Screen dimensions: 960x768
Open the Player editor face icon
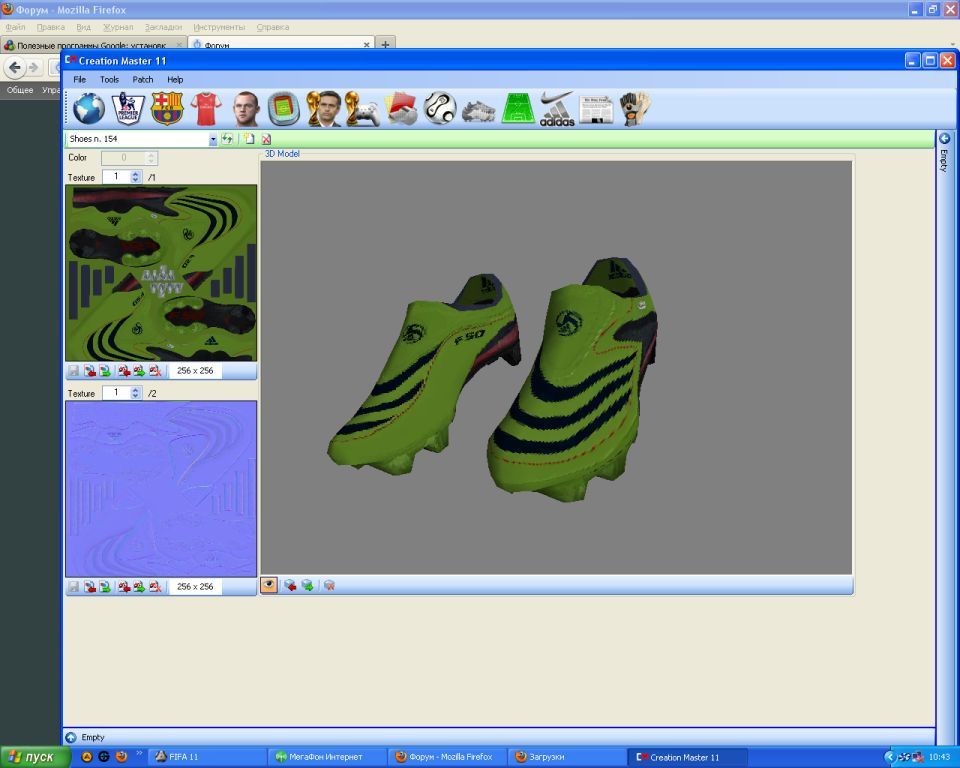pos(246,109)
